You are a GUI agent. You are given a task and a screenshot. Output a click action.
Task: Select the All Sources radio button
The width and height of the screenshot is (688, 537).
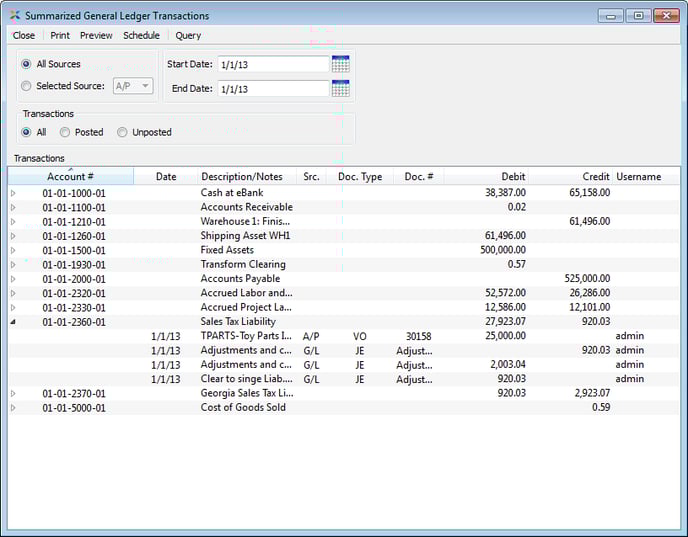27,64
